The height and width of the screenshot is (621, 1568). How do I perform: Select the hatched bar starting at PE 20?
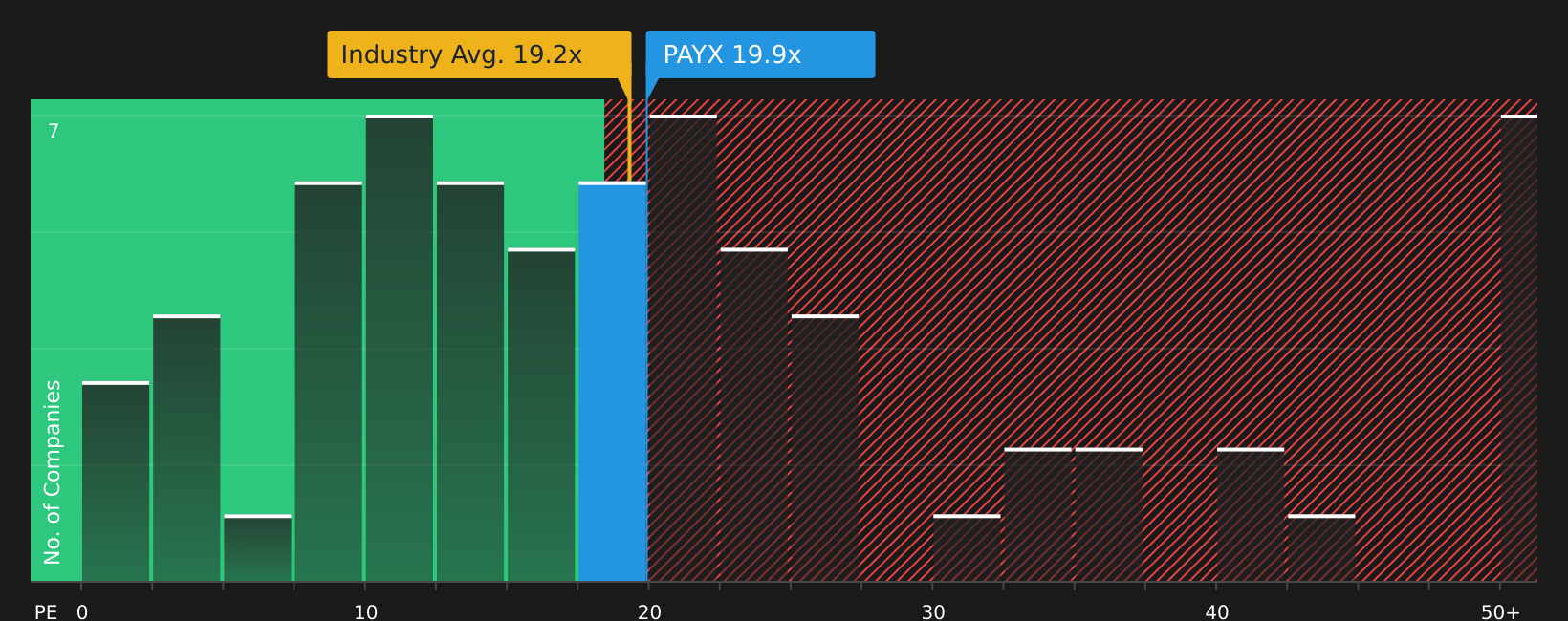click(x=683, y=348)
